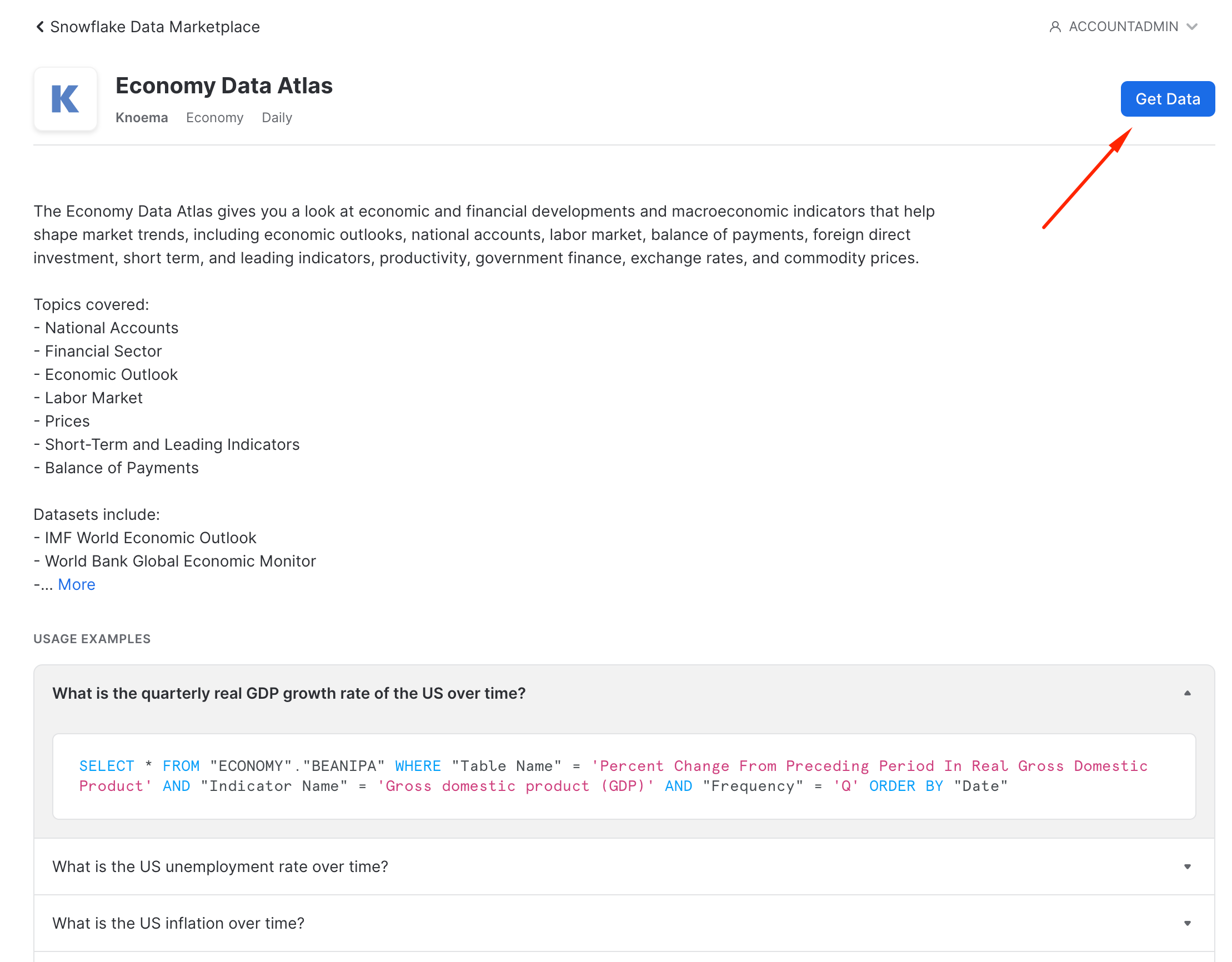
Task: Click the Knoema K logo thumbnail
Action: (x=66, y=99)
